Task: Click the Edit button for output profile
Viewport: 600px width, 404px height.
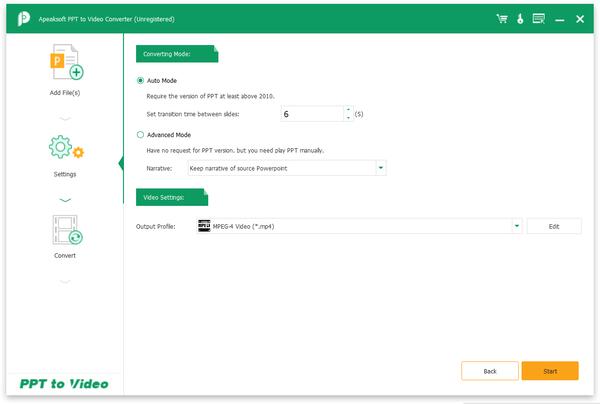Action: [x=554, y=226]
